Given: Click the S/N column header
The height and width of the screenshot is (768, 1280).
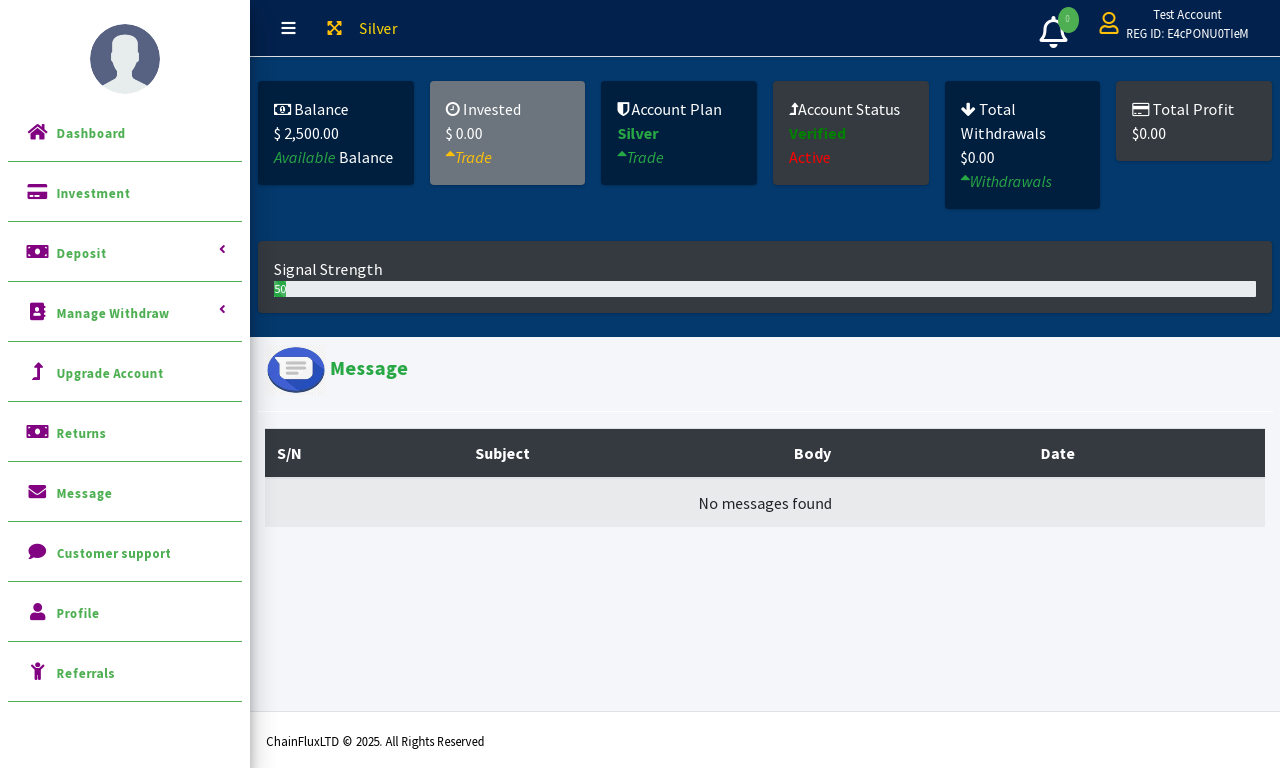Looking at the screenshot, I should (x=289, y=453).
